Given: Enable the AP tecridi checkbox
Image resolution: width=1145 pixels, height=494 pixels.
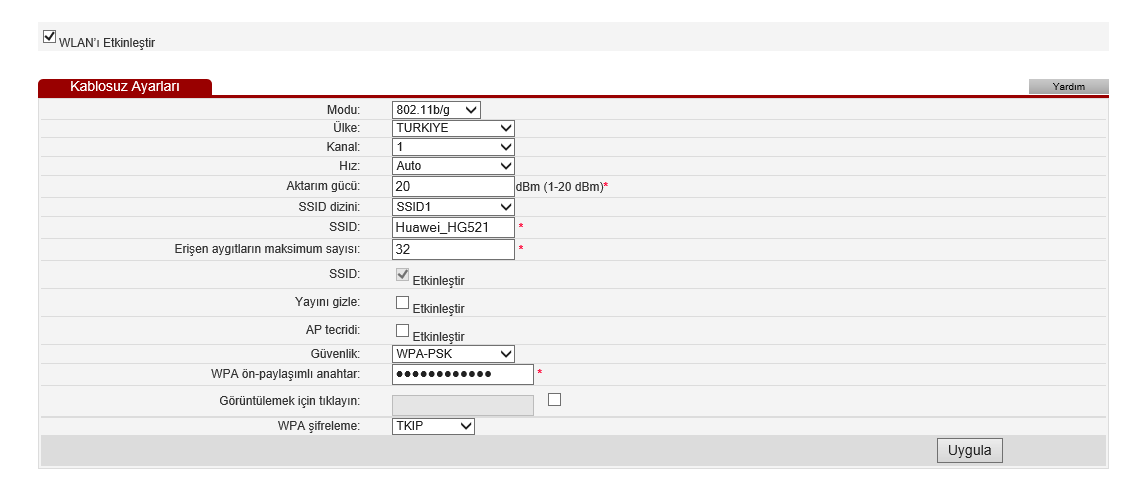Looking at the screenshot, I should (403, 330).
